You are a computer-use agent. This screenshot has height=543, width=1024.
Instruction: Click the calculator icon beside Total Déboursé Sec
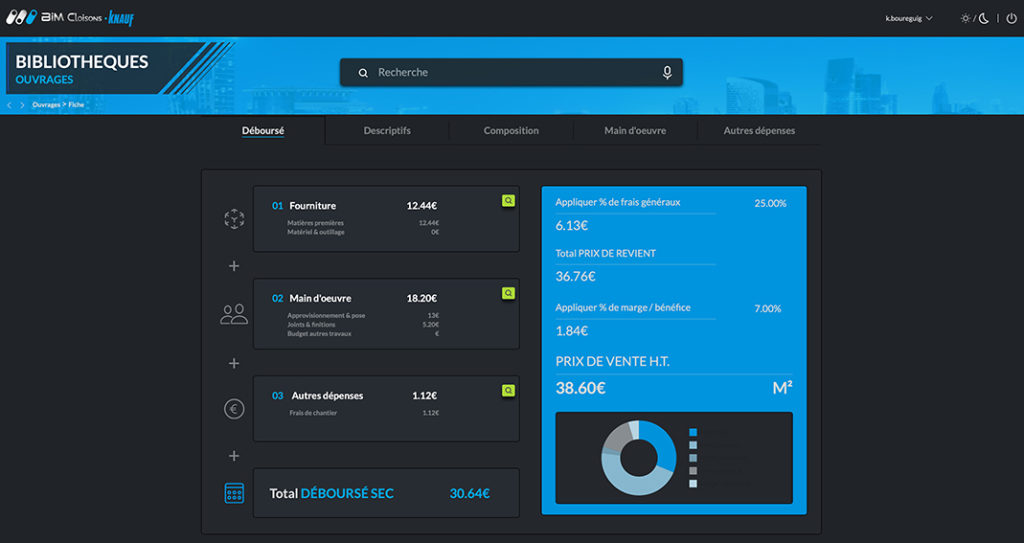[234, 493]
